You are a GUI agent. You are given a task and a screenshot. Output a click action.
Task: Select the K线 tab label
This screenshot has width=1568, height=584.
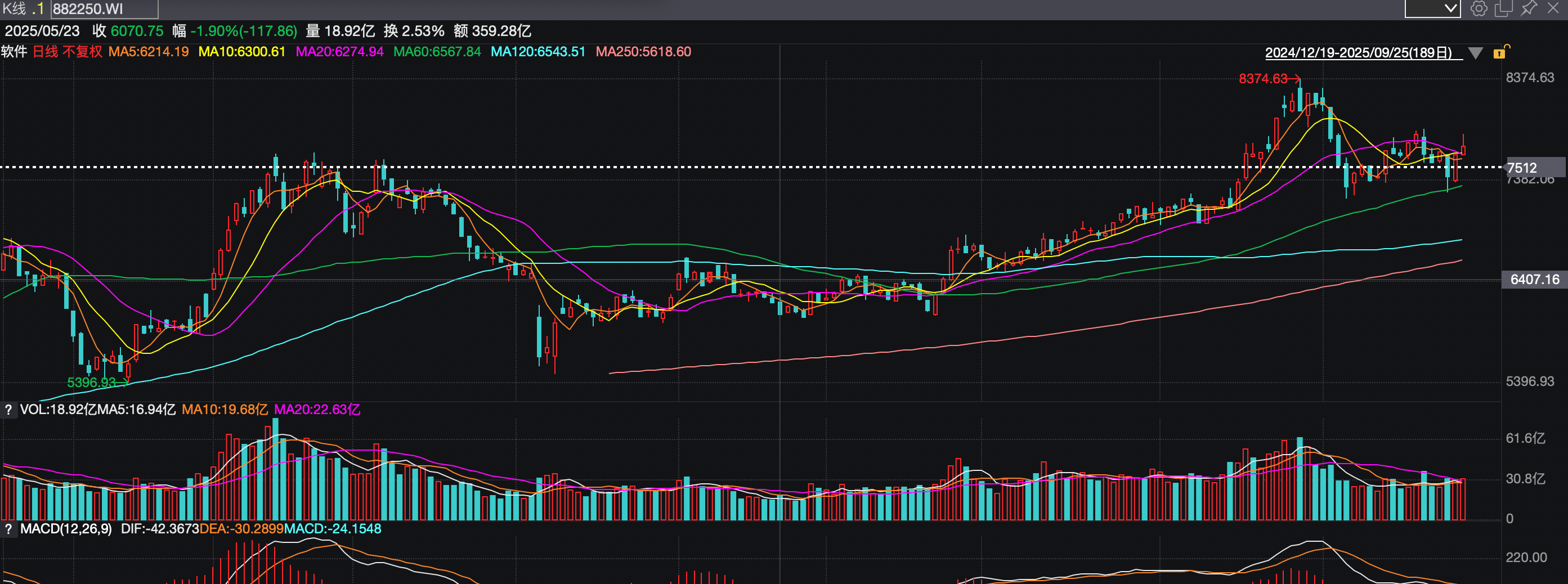tap(14, 8)
